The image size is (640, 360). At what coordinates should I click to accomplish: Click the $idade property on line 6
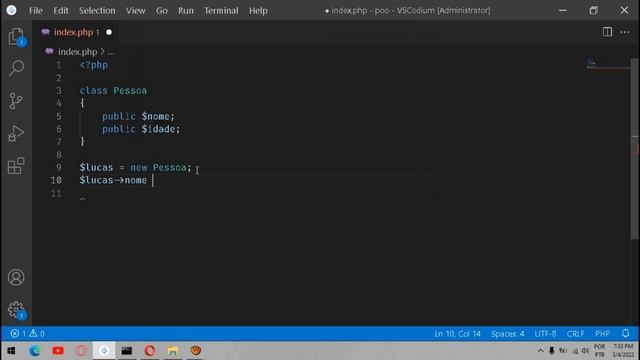(158, 129)
